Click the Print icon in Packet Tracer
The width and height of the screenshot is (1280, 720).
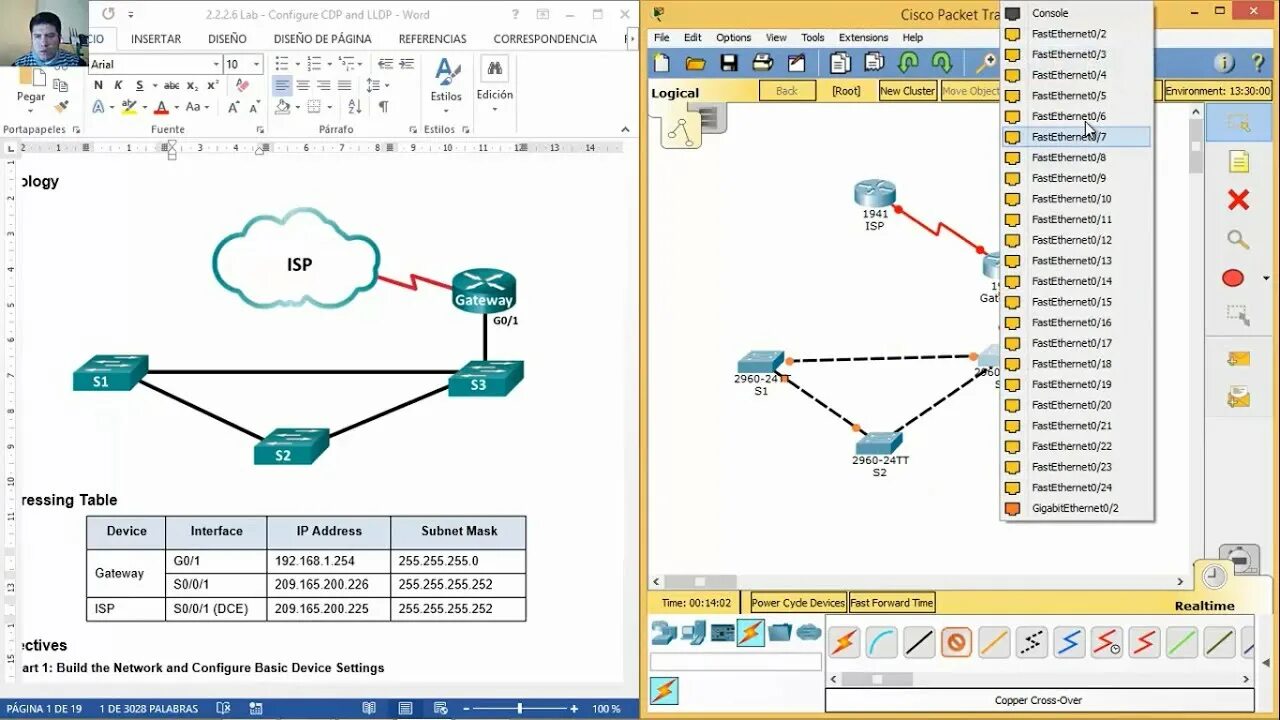pyautogui.click(x=762, y=64)
